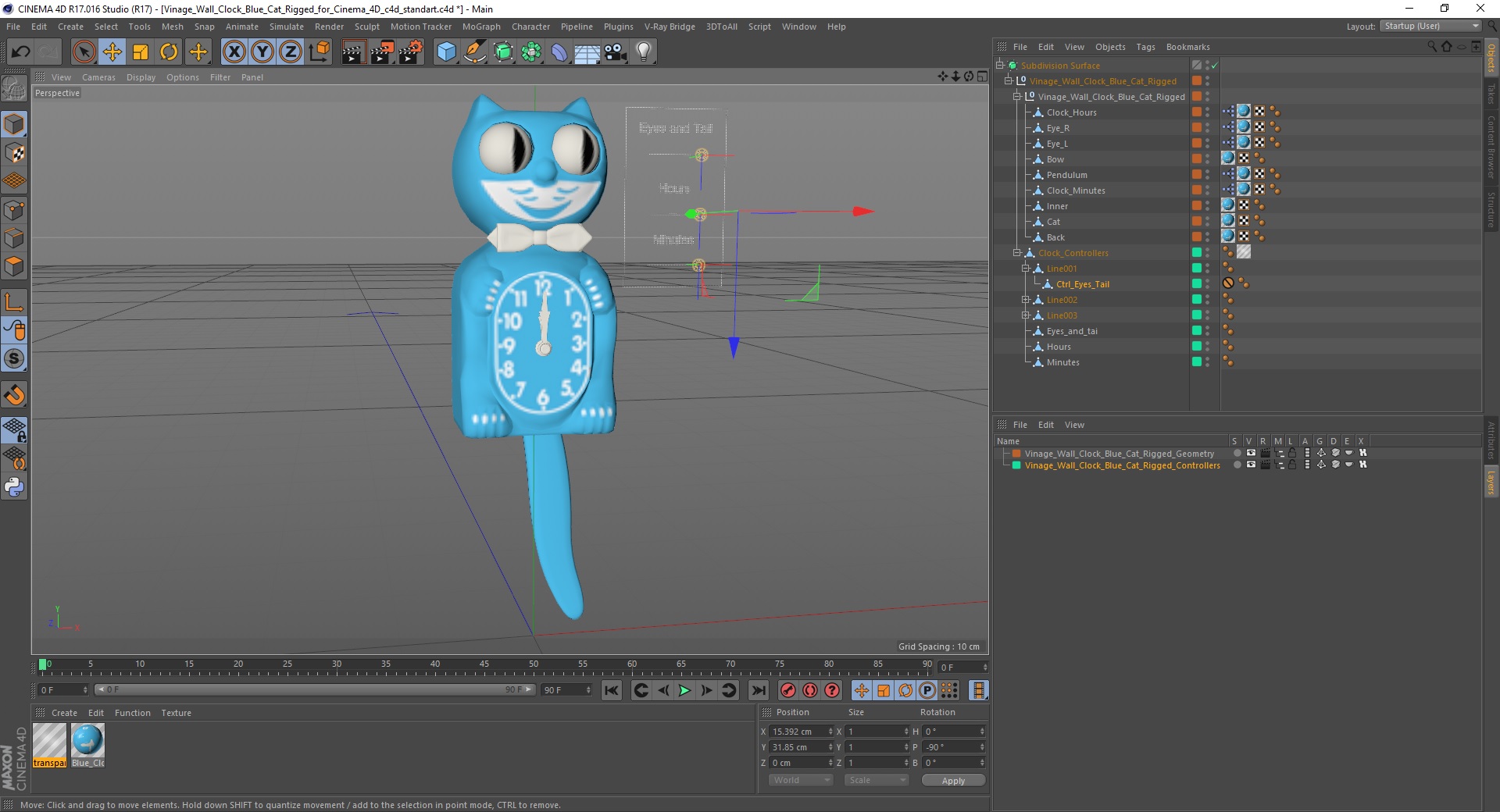Expand Line002 in the object tree
The height and width of the screenshot is (812, 1500).
click(1025, 299)
